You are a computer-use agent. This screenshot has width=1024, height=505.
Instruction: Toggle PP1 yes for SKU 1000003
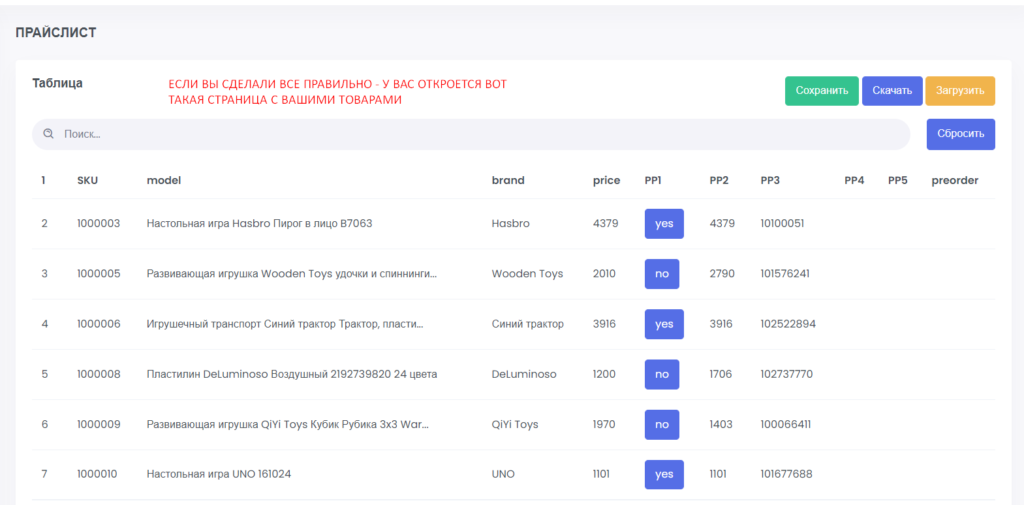(x=664, y=223)
